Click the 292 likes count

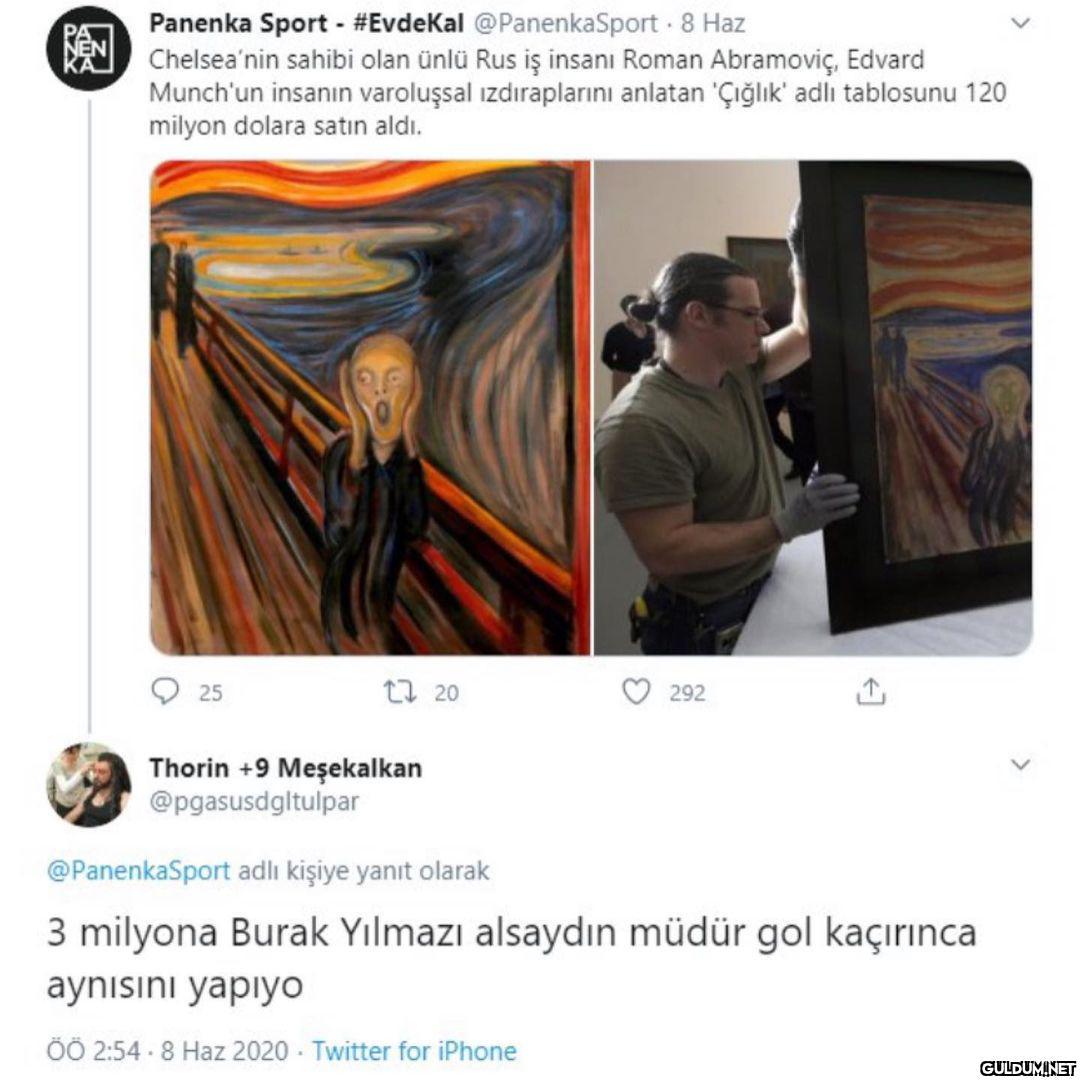pos(687,692)
